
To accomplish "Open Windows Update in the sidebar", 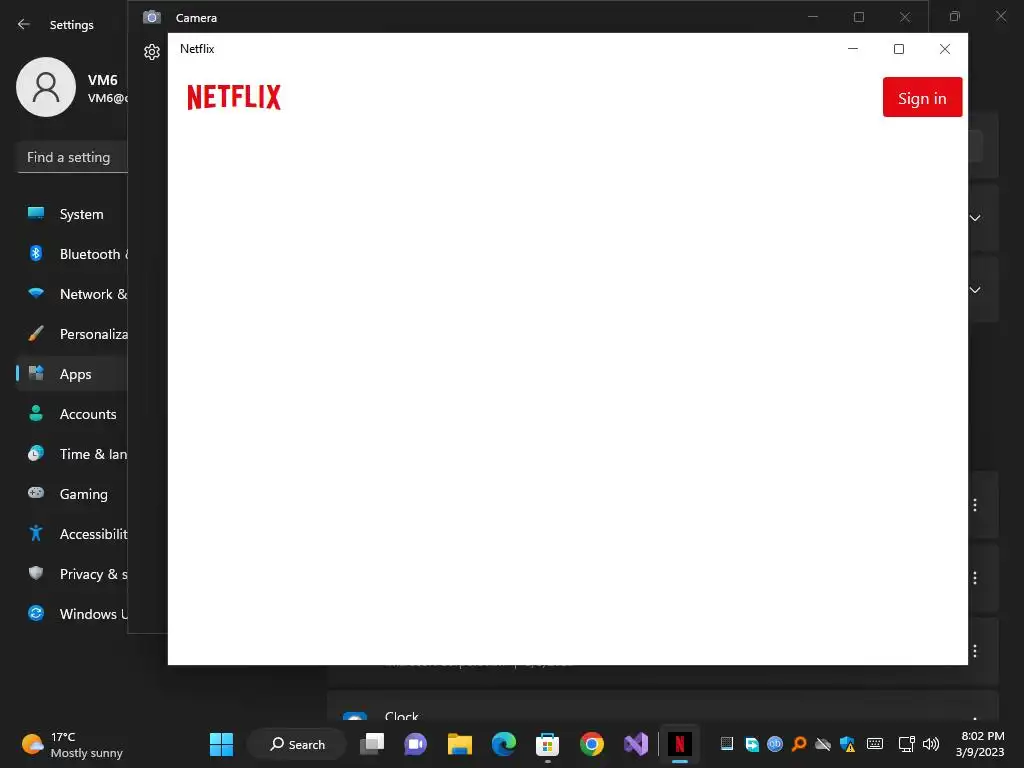I will pyautogui.click(x=72, y=614).
